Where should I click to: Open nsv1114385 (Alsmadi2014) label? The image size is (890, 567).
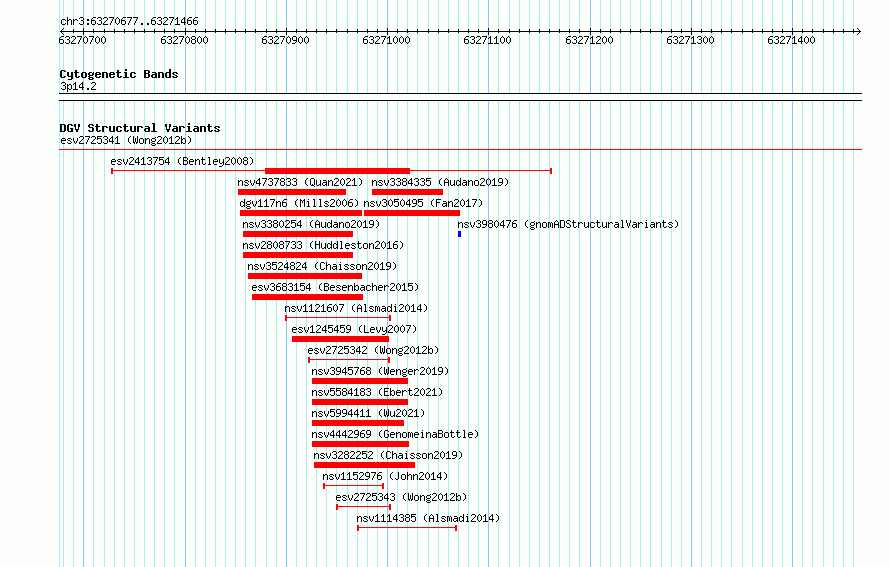coord(428,518)
